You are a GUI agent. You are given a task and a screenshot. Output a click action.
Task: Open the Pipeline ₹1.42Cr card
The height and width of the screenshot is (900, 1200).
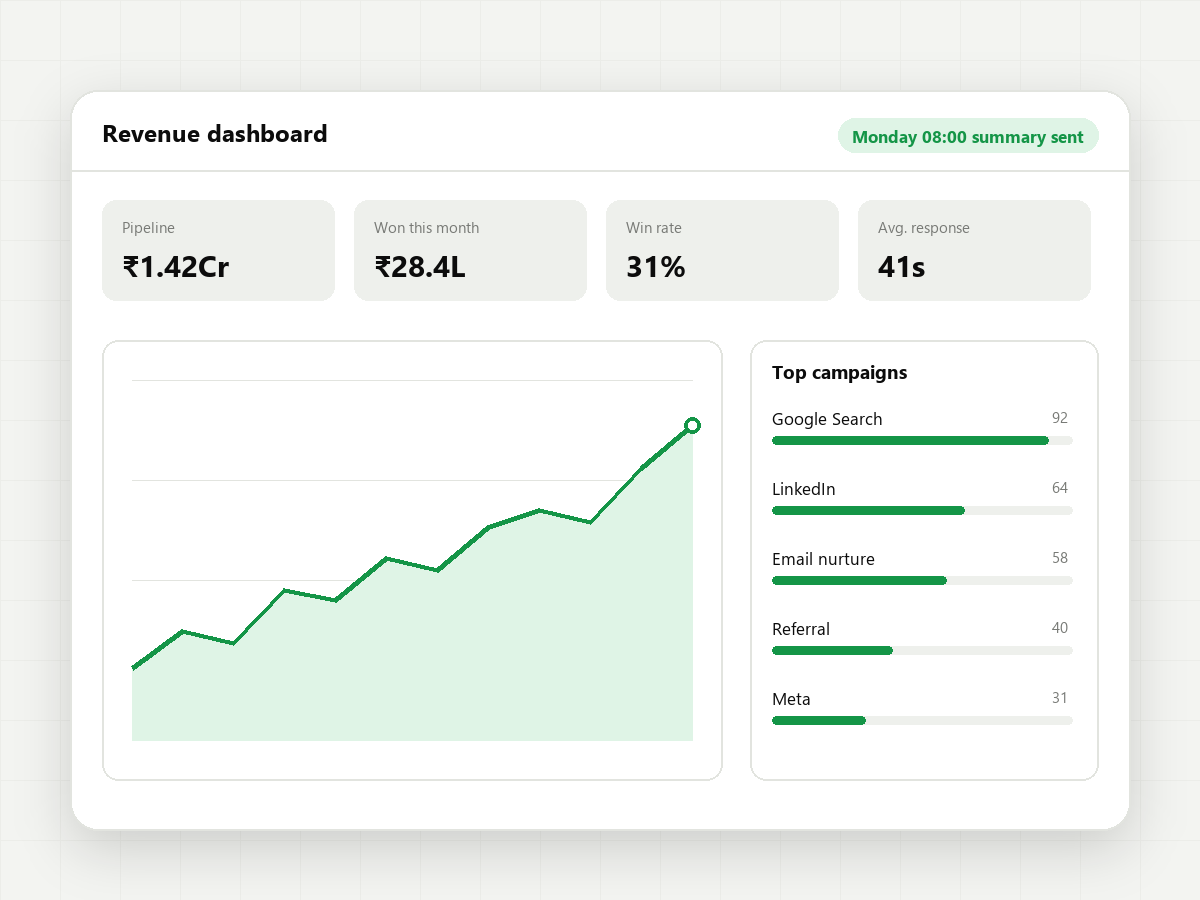click(x=218, y=250)
